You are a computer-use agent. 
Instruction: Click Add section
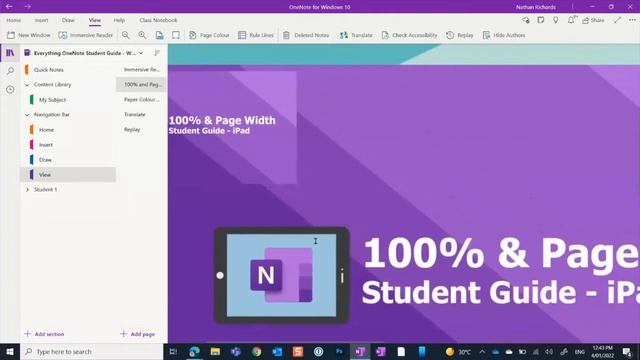pyautogui.click(x=44, y=334)
